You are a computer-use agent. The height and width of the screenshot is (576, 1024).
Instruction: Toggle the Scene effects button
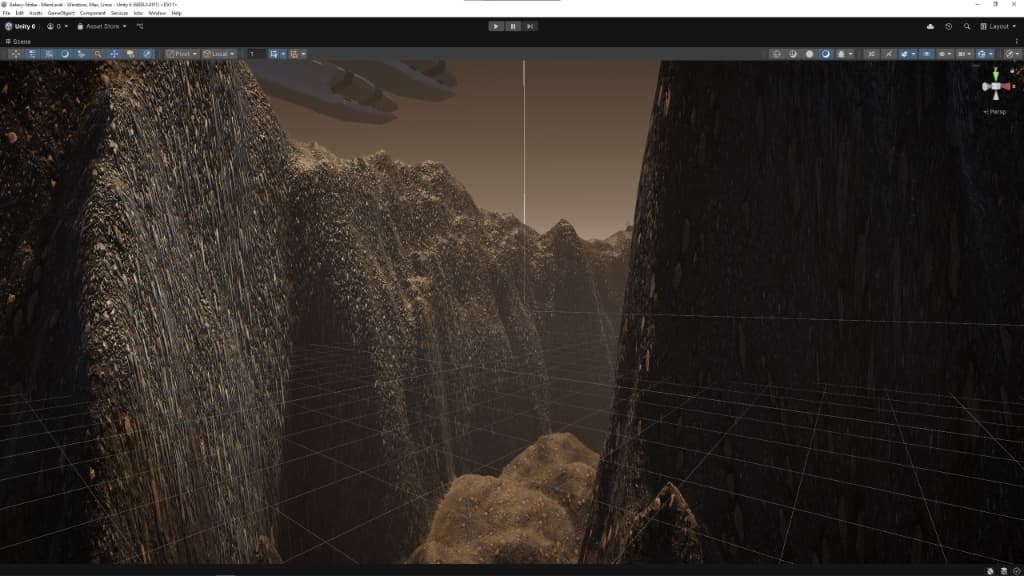pyautogui.click(x=904, y=54)
